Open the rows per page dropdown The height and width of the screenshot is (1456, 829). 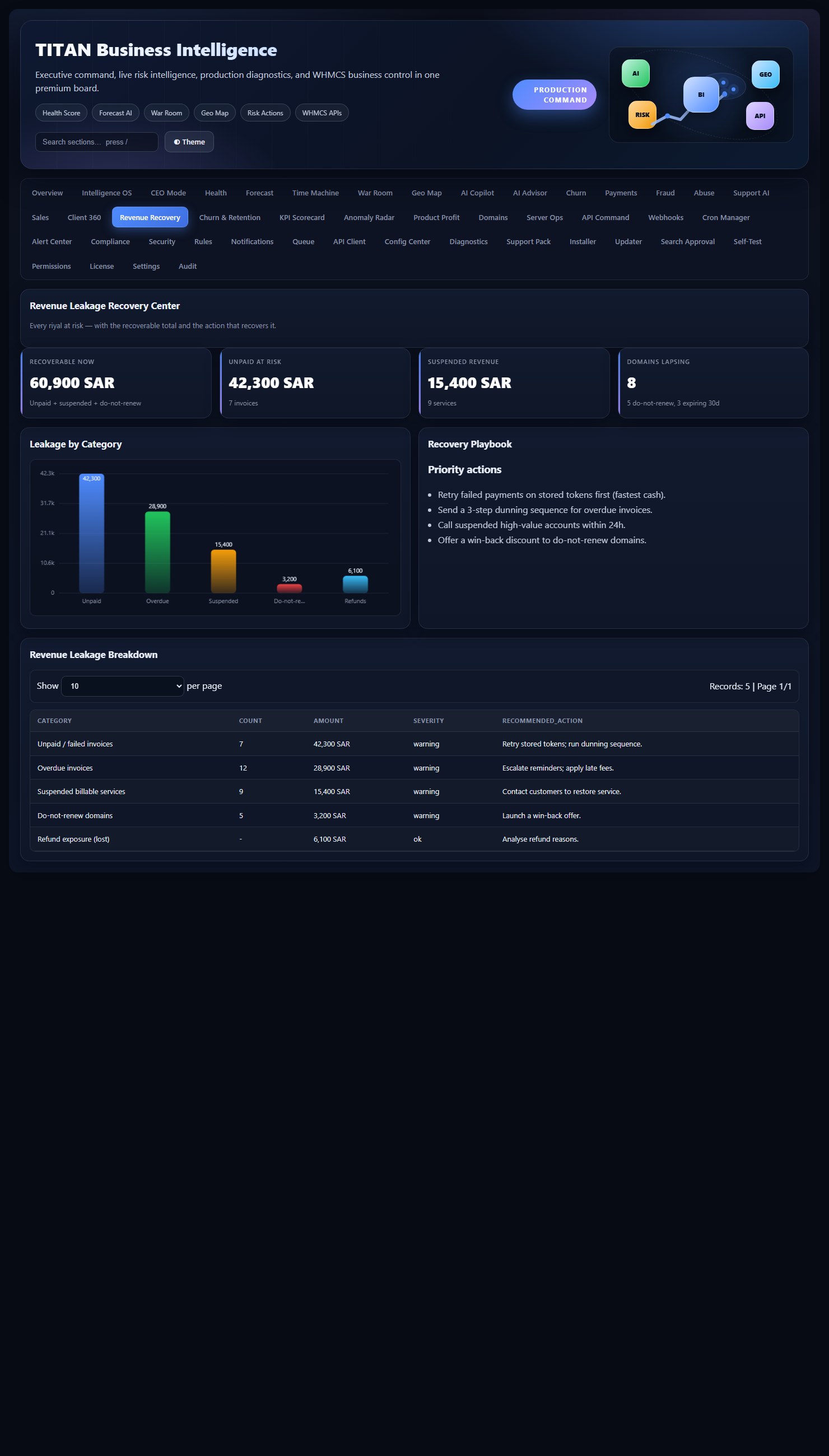pyautogui.click(x=123, y=686)
